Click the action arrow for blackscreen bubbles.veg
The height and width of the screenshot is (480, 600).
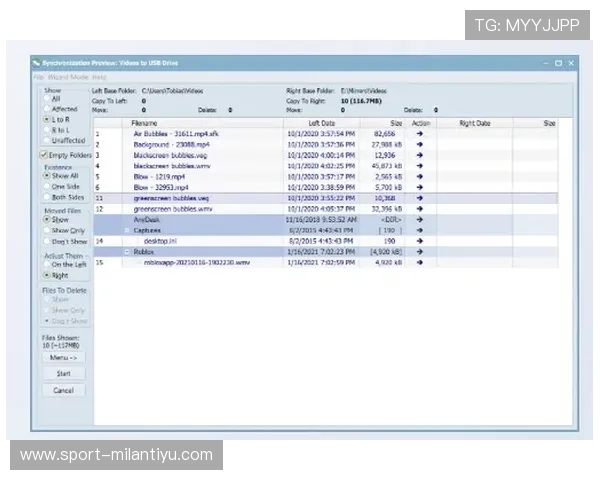pos(420,155)
